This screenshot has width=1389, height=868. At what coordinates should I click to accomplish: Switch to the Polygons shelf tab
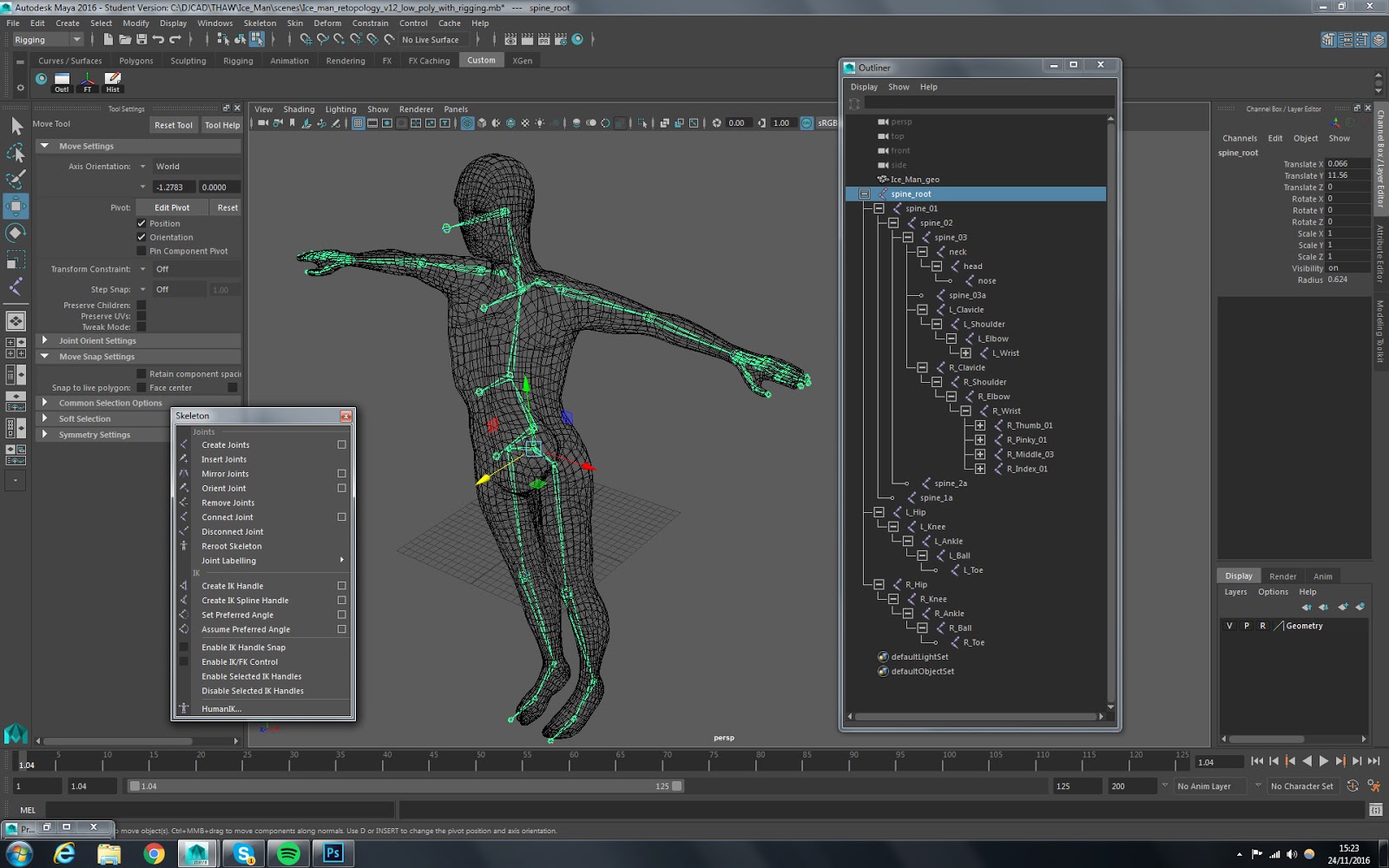click(135, 60)
